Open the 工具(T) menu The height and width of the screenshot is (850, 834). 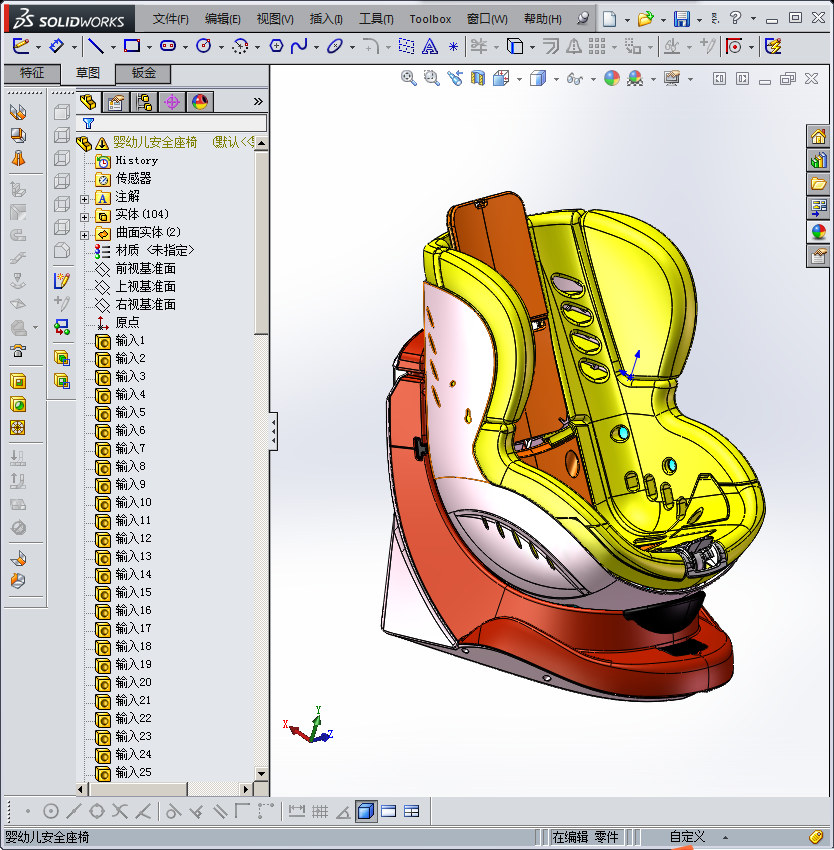pyautogui.click(x=376, y=19)
